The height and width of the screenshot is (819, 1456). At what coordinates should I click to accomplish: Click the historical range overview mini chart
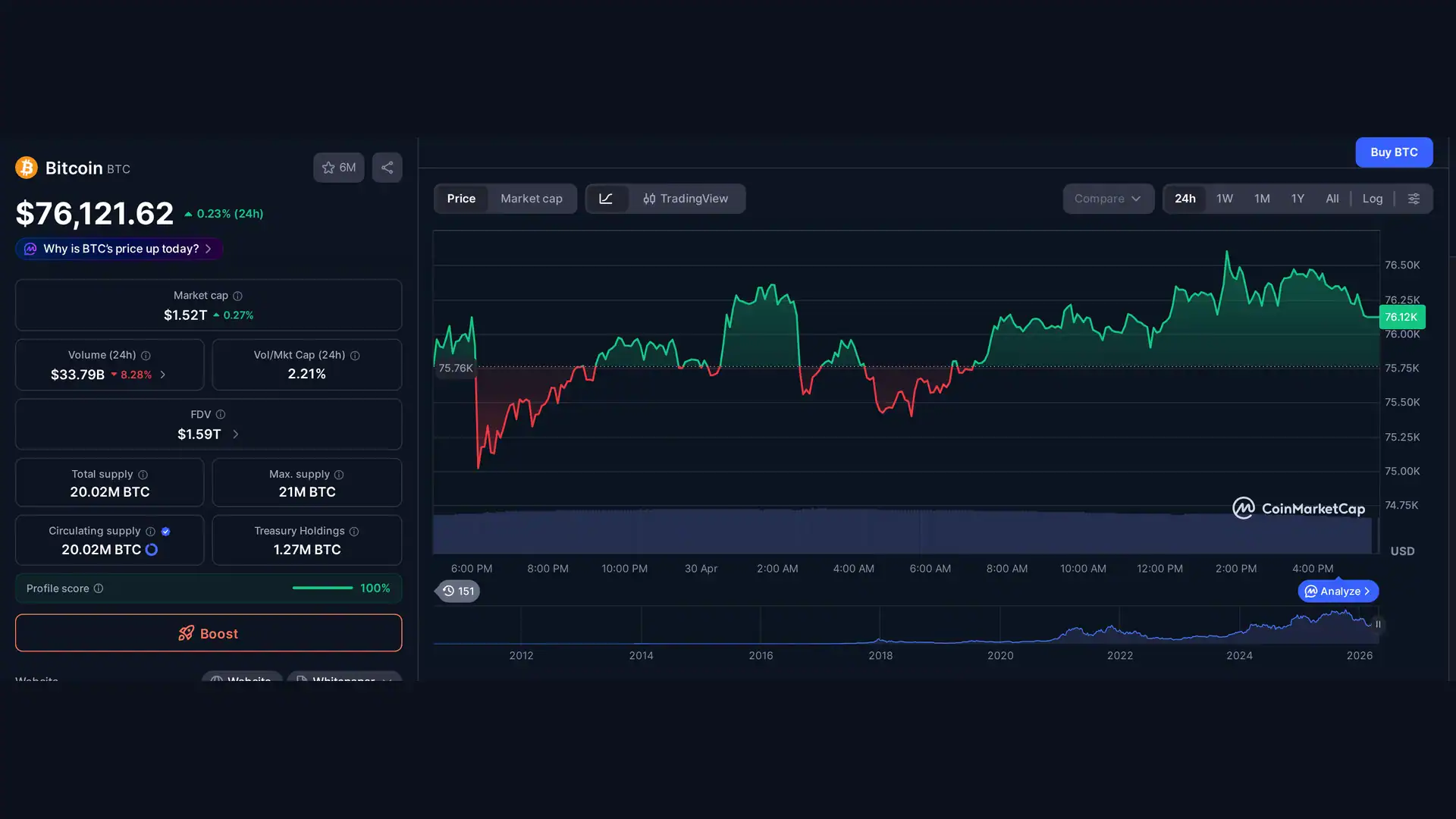click(906, 625)
